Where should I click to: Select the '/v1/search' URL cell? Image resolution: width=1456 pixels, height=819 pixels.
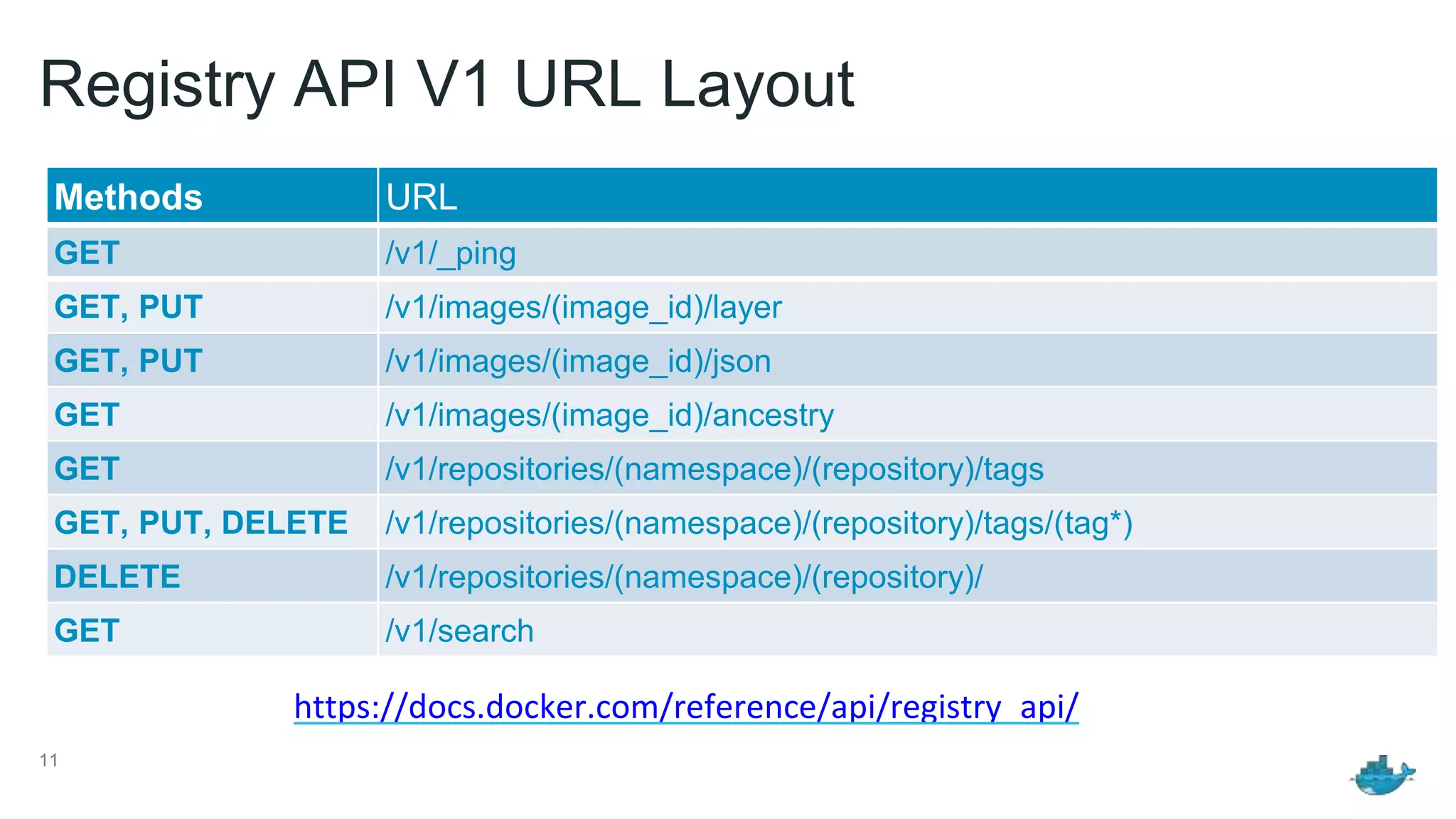[908, 631]
